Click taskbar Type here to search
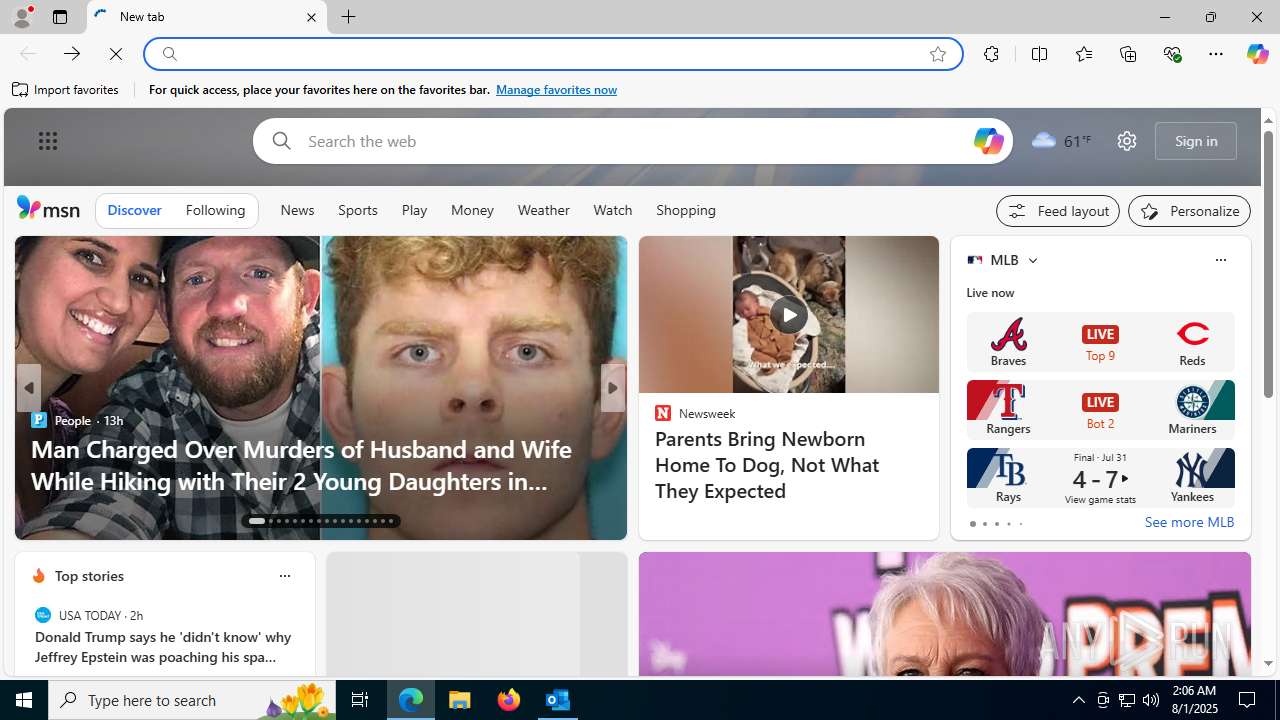This screenshot has height=720, width=1280. (193, 700)
